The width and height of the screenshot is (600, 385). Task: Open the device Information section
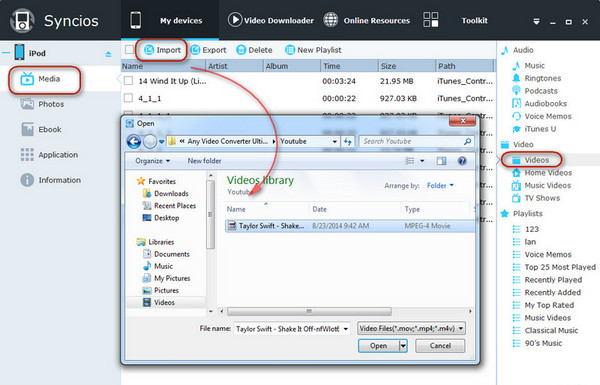tap(51, 180)
